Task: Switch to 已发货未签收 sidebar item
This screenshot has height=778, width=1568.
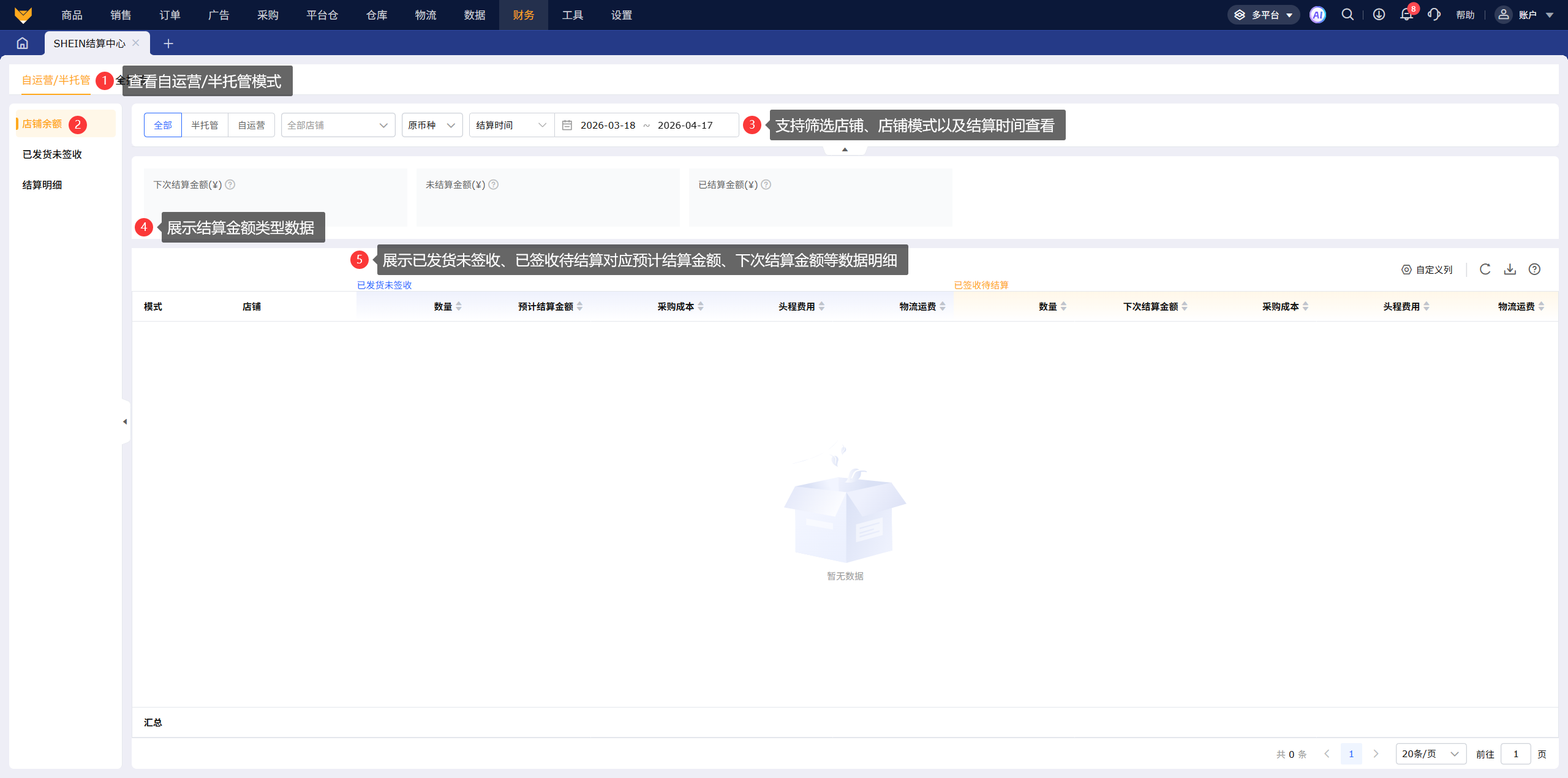Action: (52, 154)
